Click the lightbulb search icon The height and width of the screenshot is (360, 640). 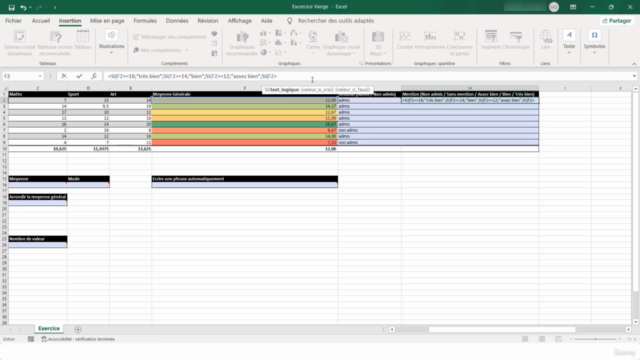(289, 20)
